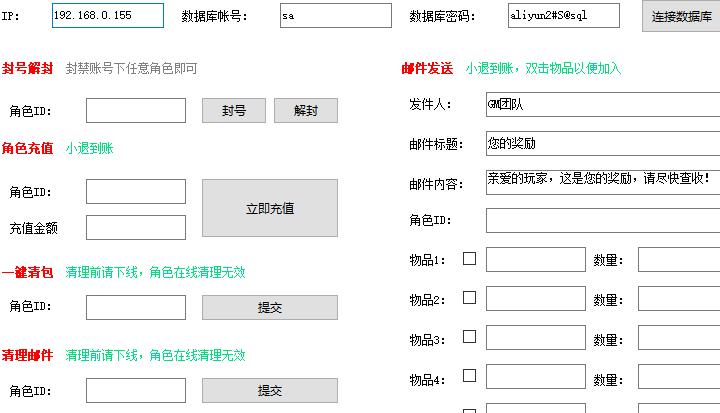Focus the 邮件标题 title field
720x413 pixels.
(x=603, y=143)
